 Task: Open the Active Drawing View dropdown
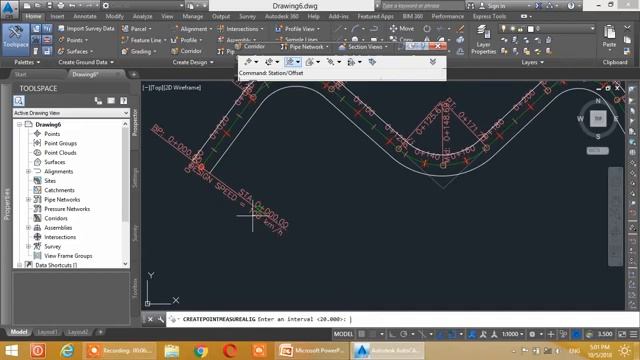pyautogui.click(x=71, y=113)
